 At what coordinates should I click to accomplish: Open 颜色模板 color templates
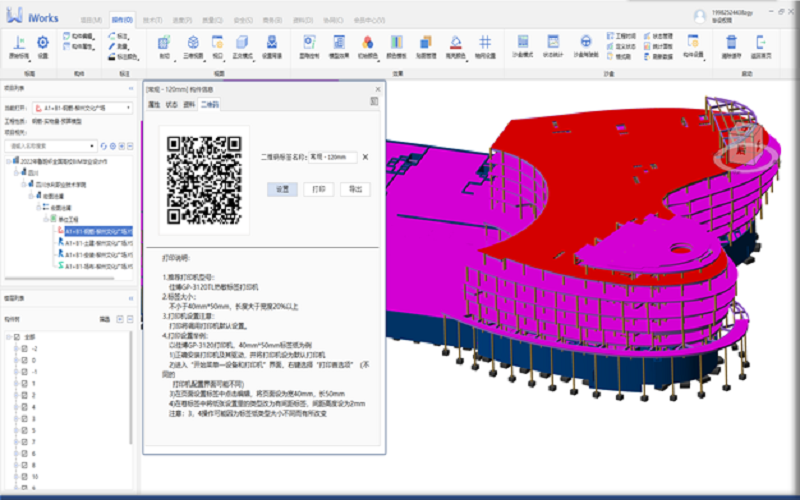pyautogui.click(x=396, y=46)
